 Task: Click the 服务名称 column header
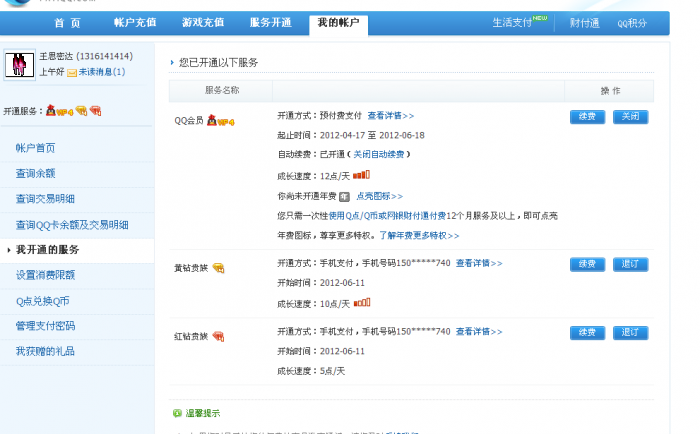[x=222, y=90]
